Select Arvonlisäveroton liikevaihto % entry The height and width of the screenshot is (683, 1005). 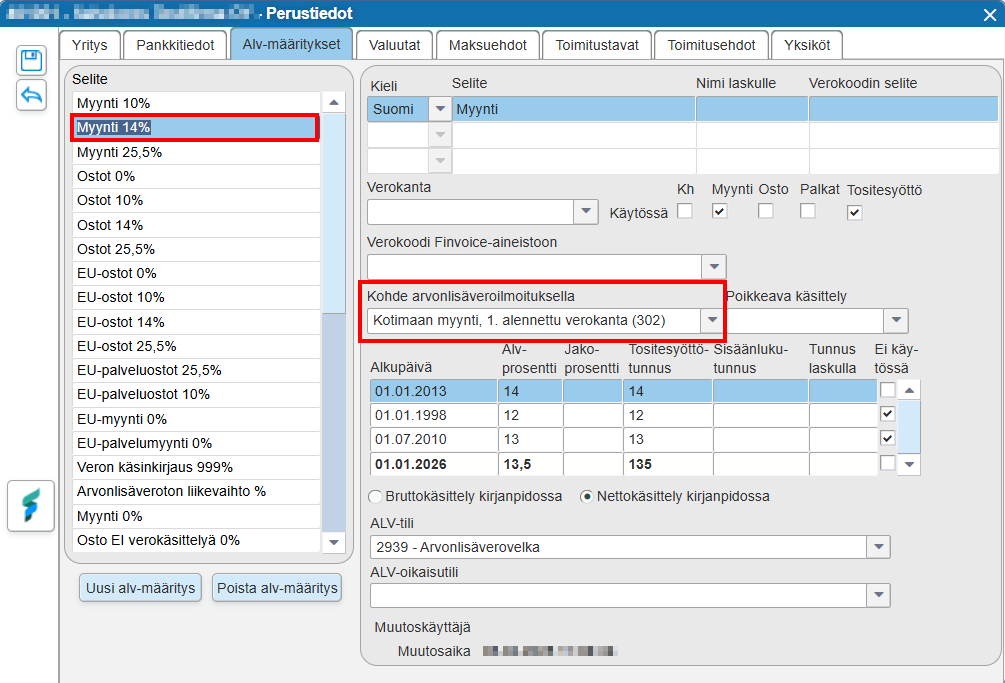[x=196, y=491]
